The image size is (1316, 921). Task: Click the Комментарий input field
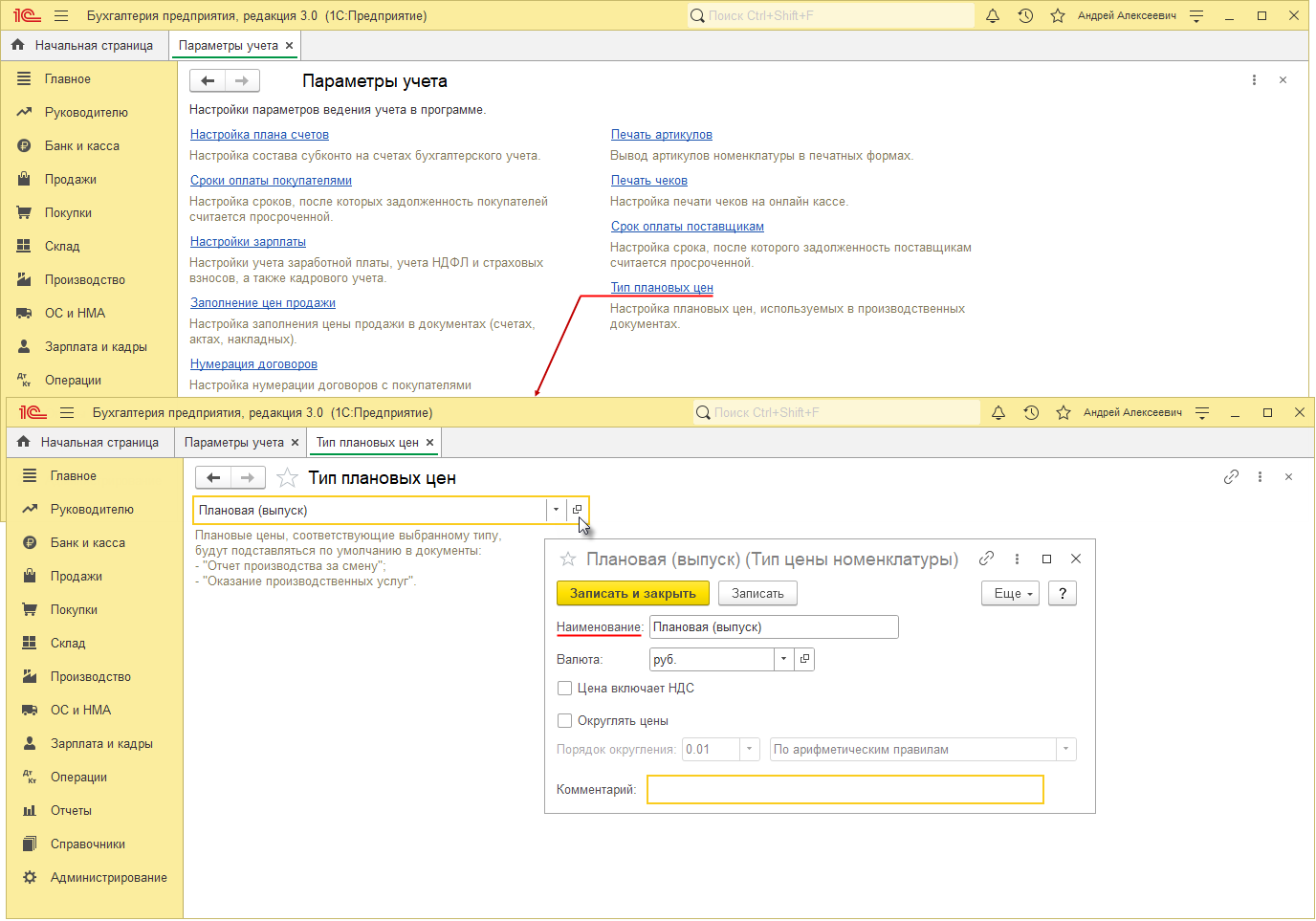coord(845,789)
